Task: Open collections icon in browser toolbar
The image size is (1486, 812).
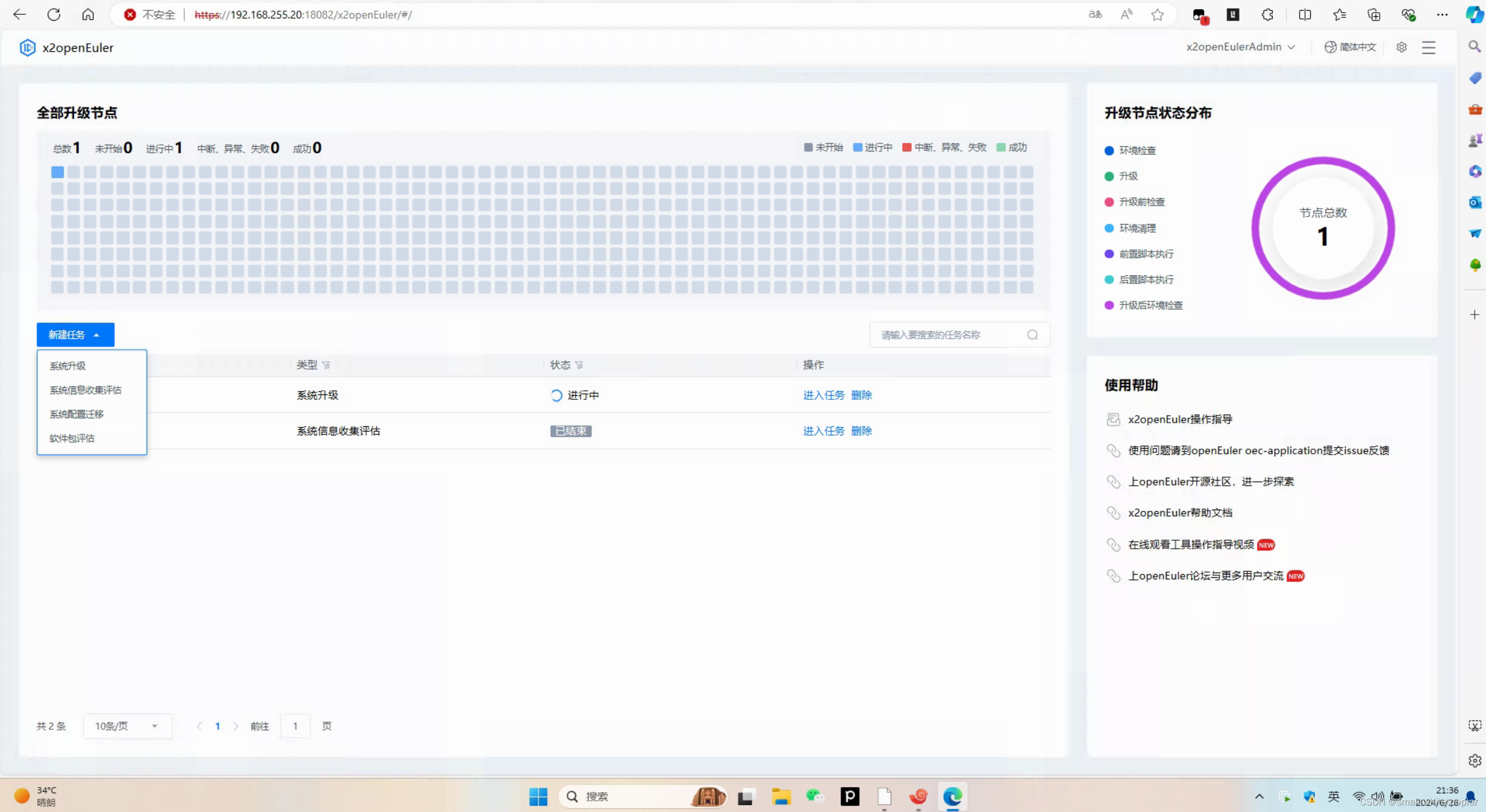Action: (x=1374, y=14)
